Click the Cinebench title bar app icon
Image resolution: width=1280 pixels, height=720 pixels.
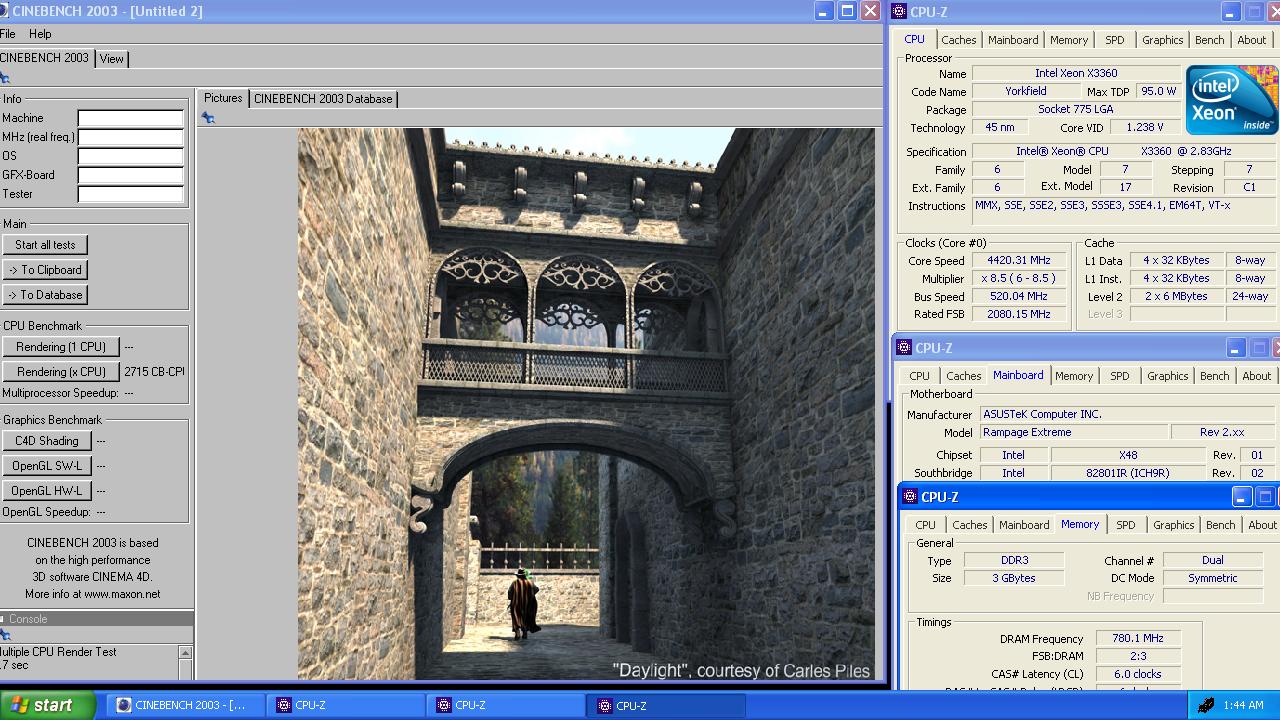(x=4, y=11)
